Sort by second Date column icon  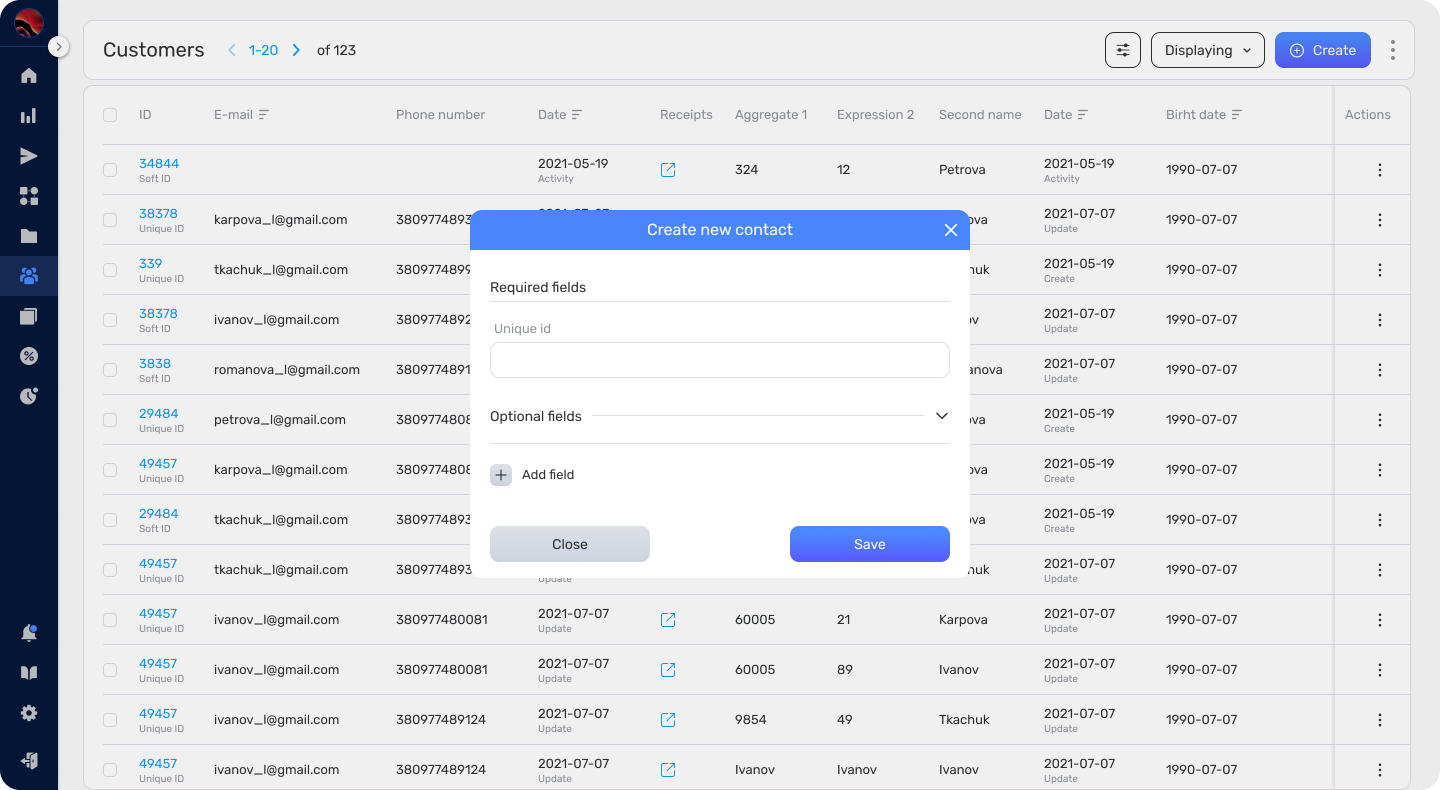1083,115
